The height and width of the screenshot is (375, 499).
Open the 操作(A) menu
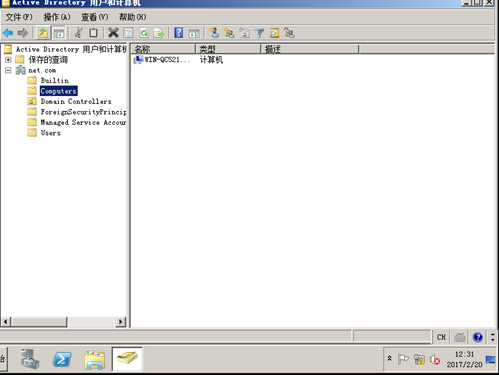point(57,17)
